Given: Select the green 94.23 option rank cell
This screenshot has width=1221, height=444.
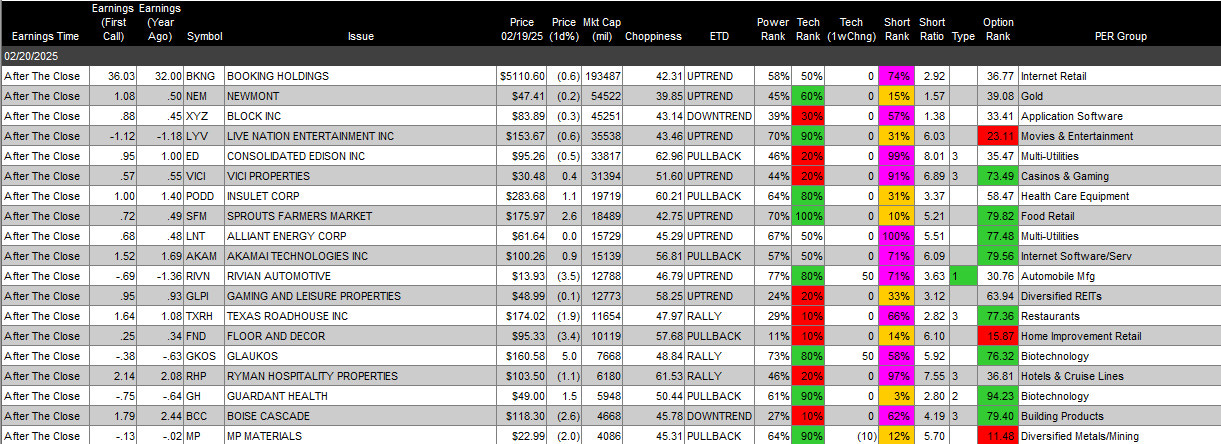Looking at the screenshot, I should (998, 396).
